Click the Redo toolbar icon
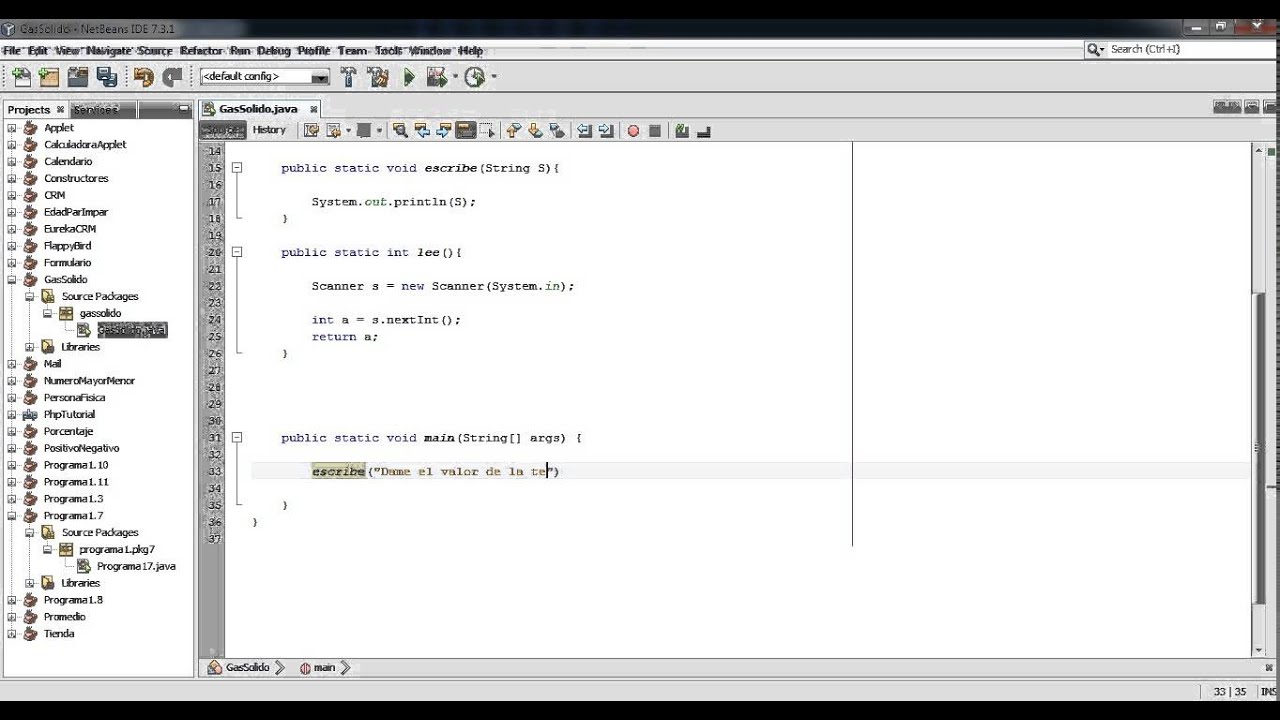The width and height of the screenshot is (1280, 720). (x=173, y=77)
